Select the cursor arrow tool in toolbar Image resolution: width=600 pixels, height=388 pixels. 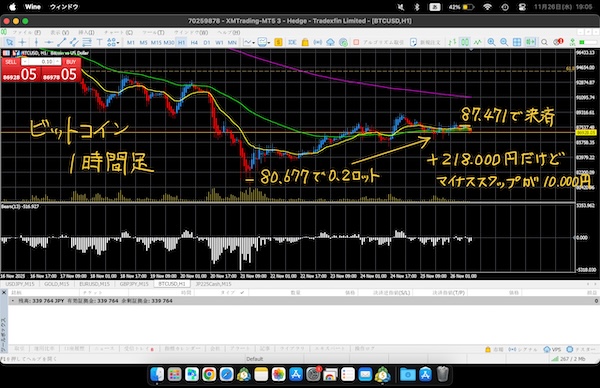click(10, 42)
